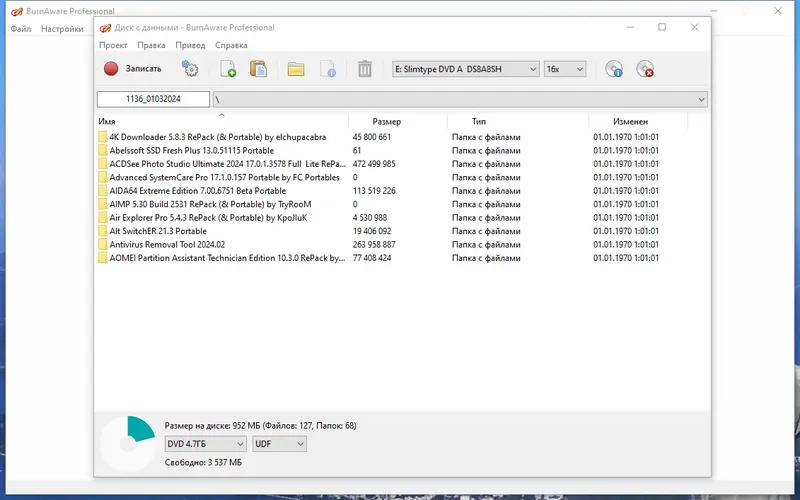Click BurnAware logo in background window title
Viewport: 800px width, 500px height.
16,11
